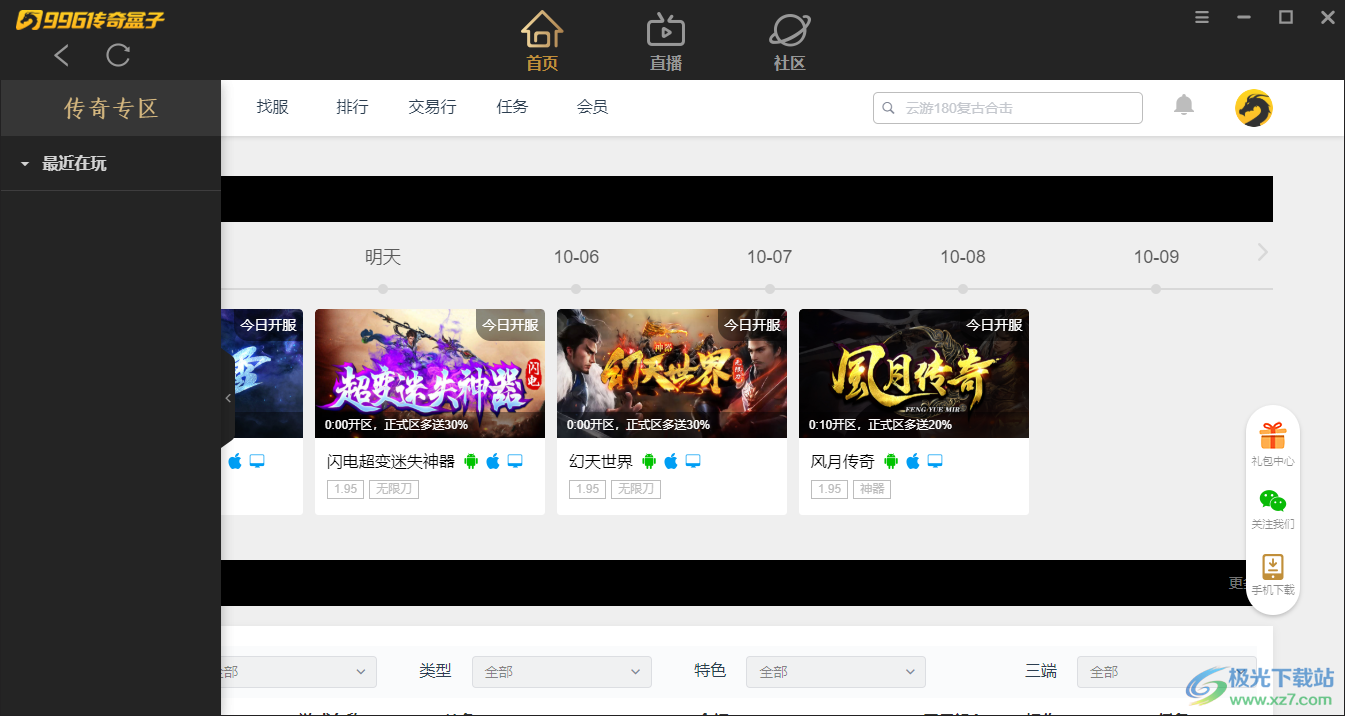1345x716 pixels.
Task: Go back using the back arrow
Action: (x=62, y=56)
